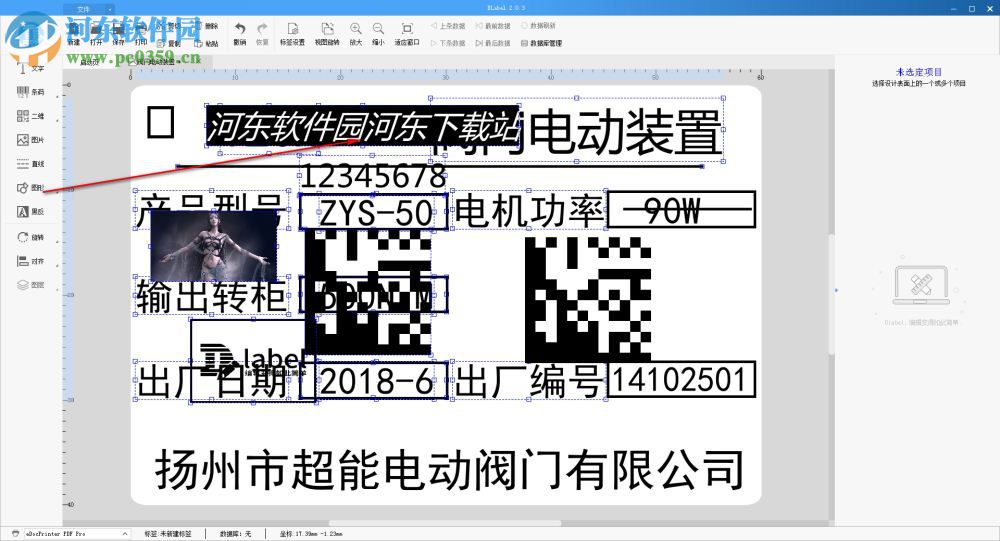Viewport: 1000px width, 541px height.
Task: Click the empty square box on label
Action: point(161,122)
